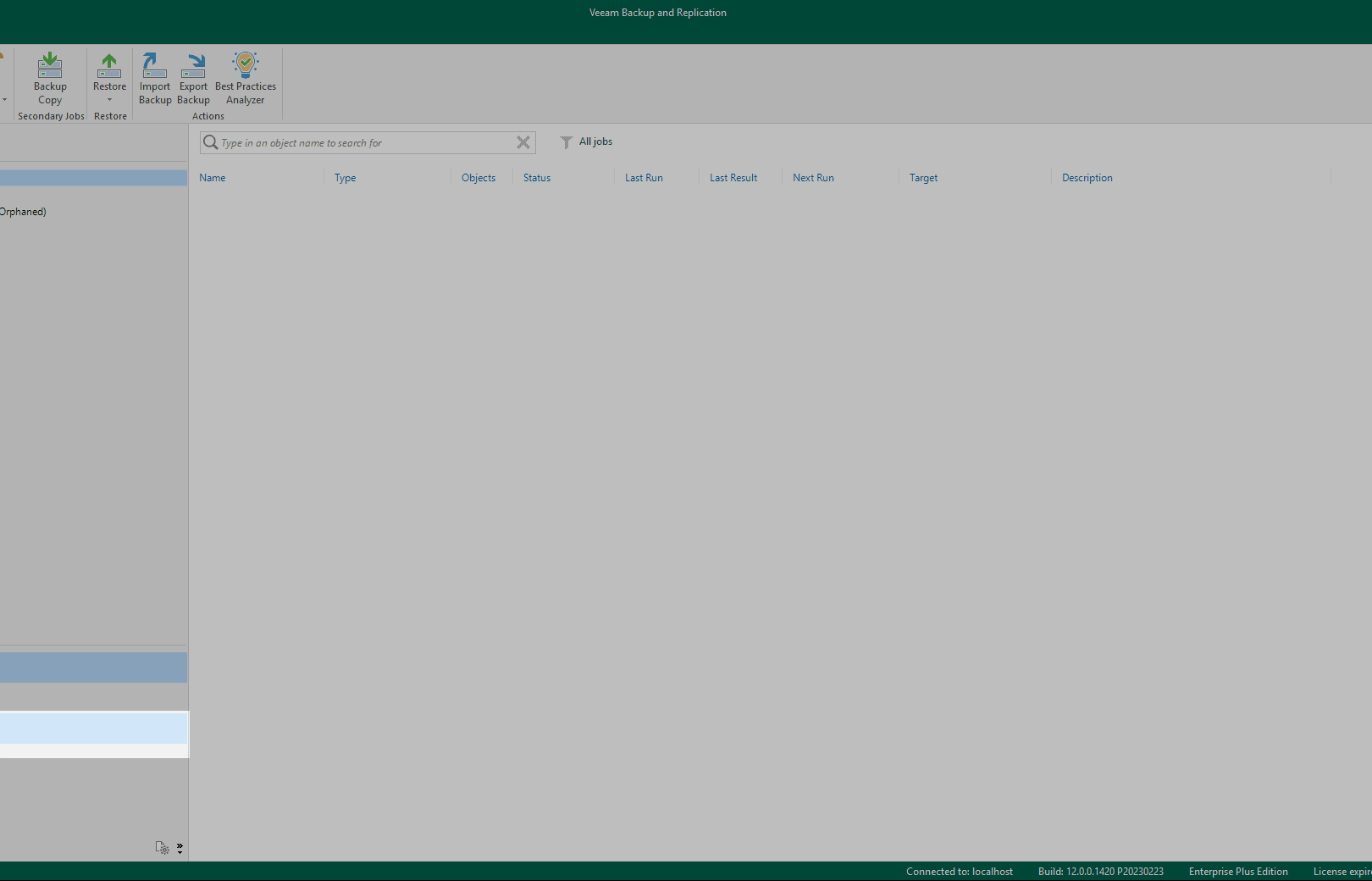This screenshot has height=881, width=1372.
Task: Click the navigation pane settings icon
Action: click(x=162, y=847)
